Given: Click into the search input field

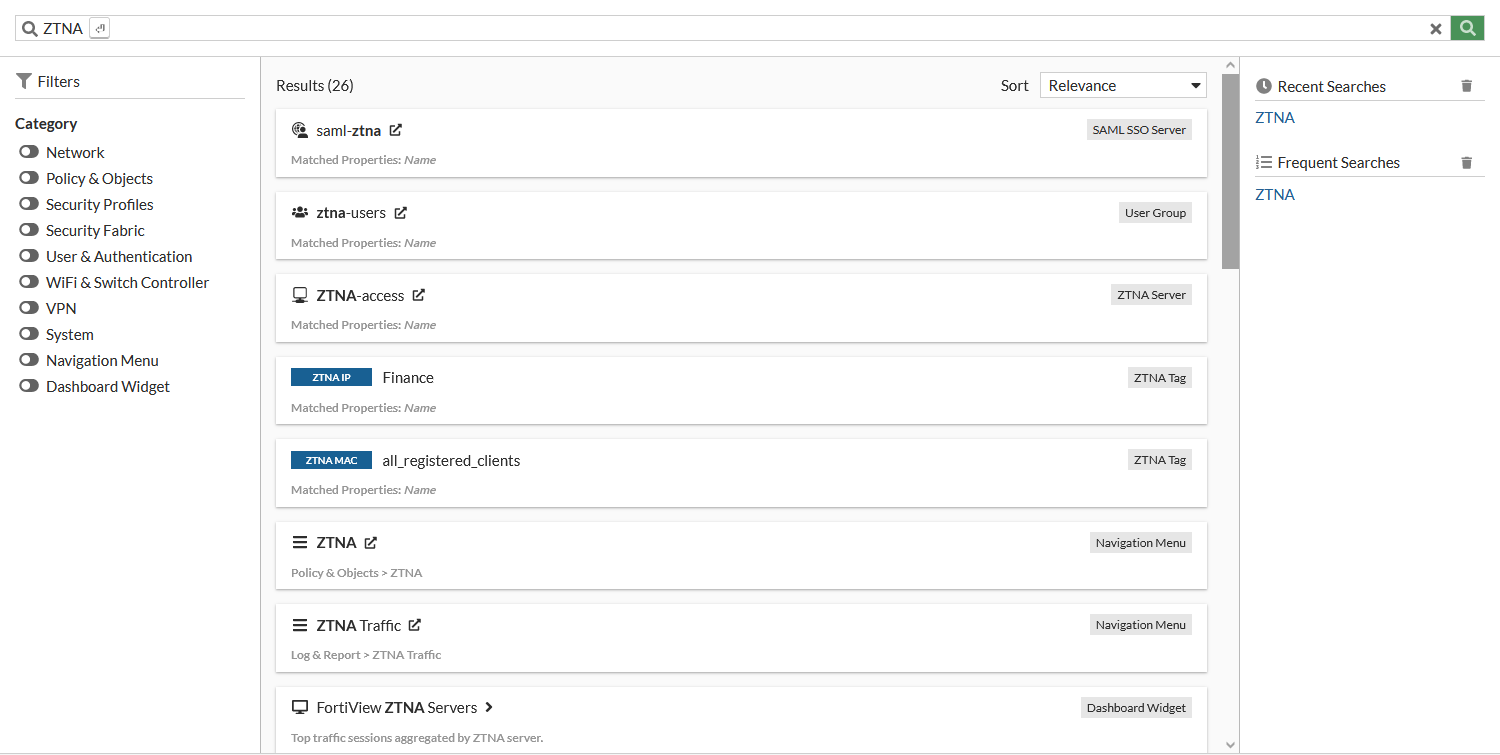Looking at the screenshot, I should [760, 29].
